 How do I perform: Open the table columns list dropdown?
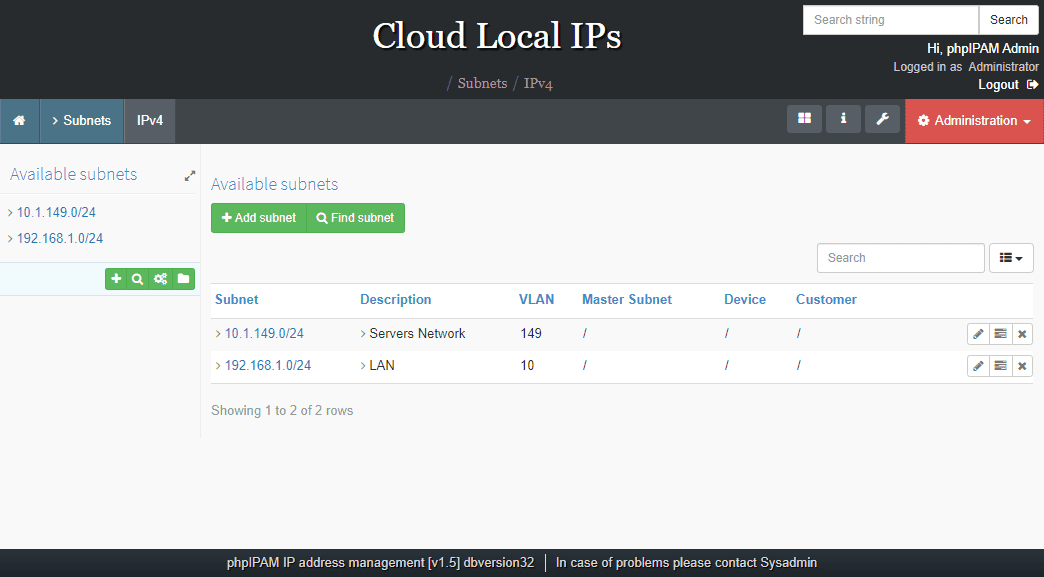click(1011, 258)
